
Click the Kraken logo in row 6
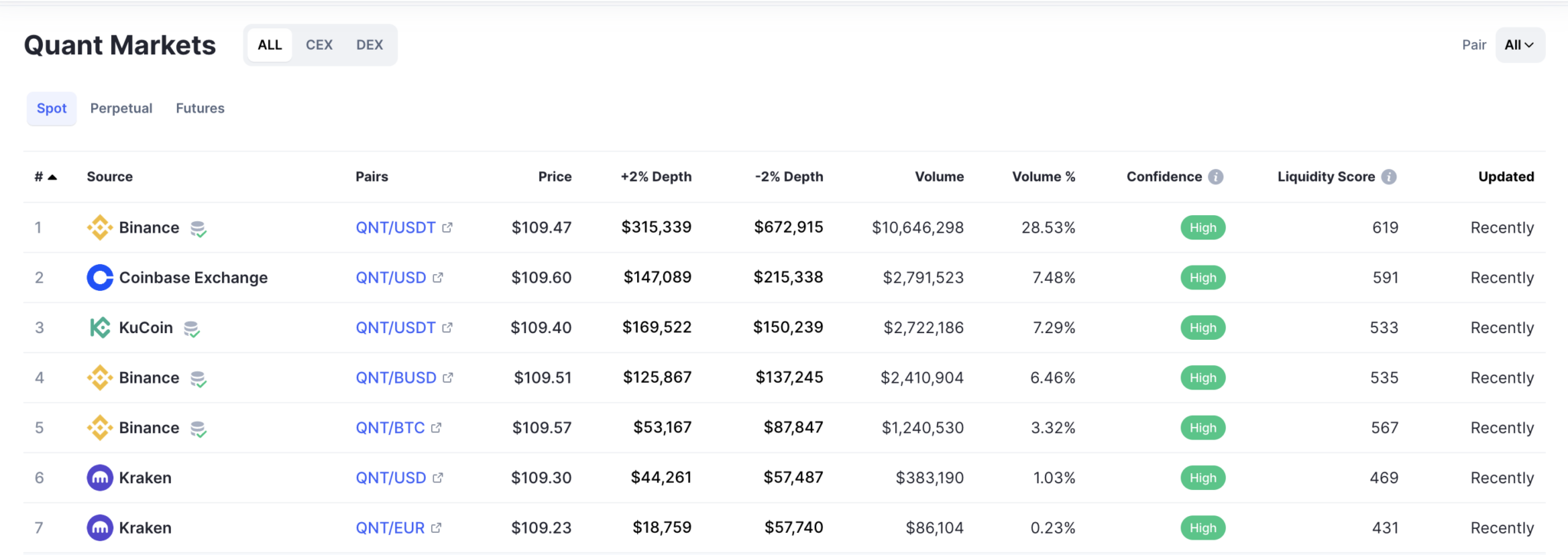(x=100, y=478)
